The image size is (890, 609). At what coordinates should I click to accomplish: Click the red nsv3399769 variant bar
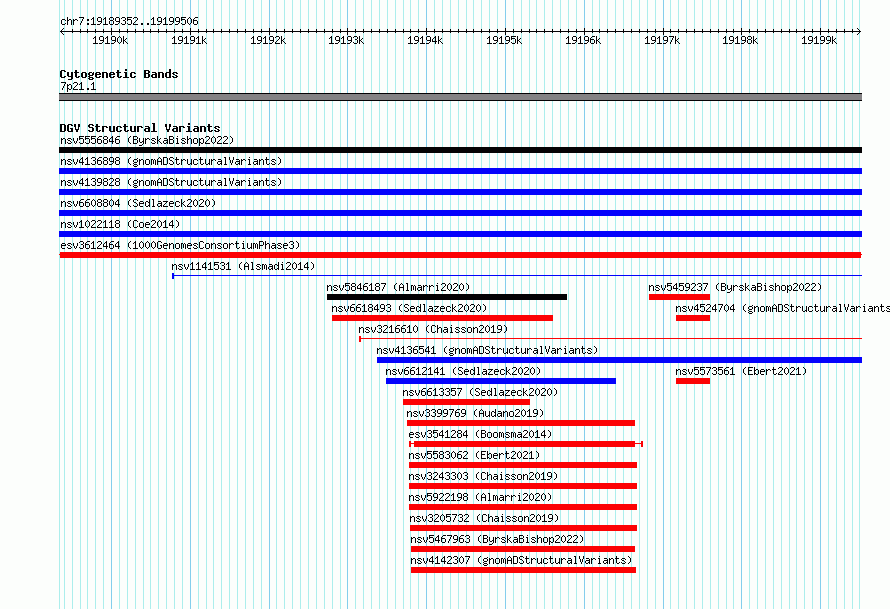coord(521,423)
